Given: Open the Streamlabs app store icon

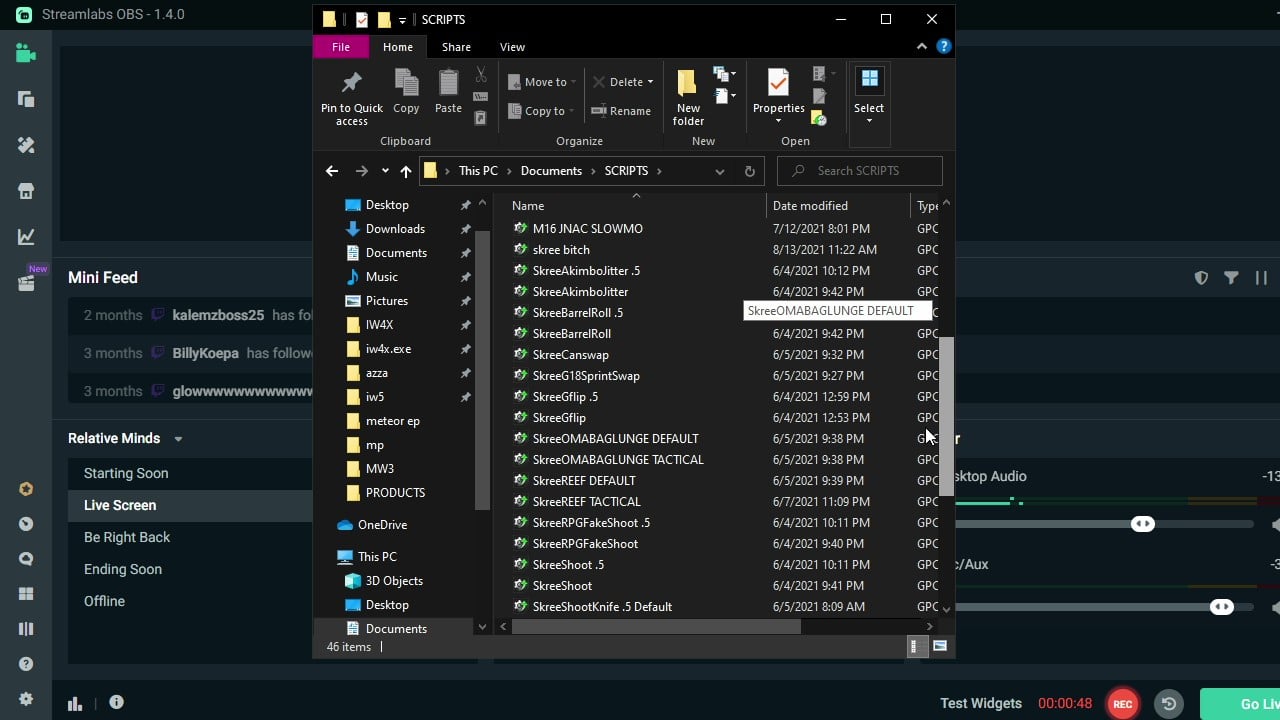Looking at the screenshot, I should pos(26,191).
